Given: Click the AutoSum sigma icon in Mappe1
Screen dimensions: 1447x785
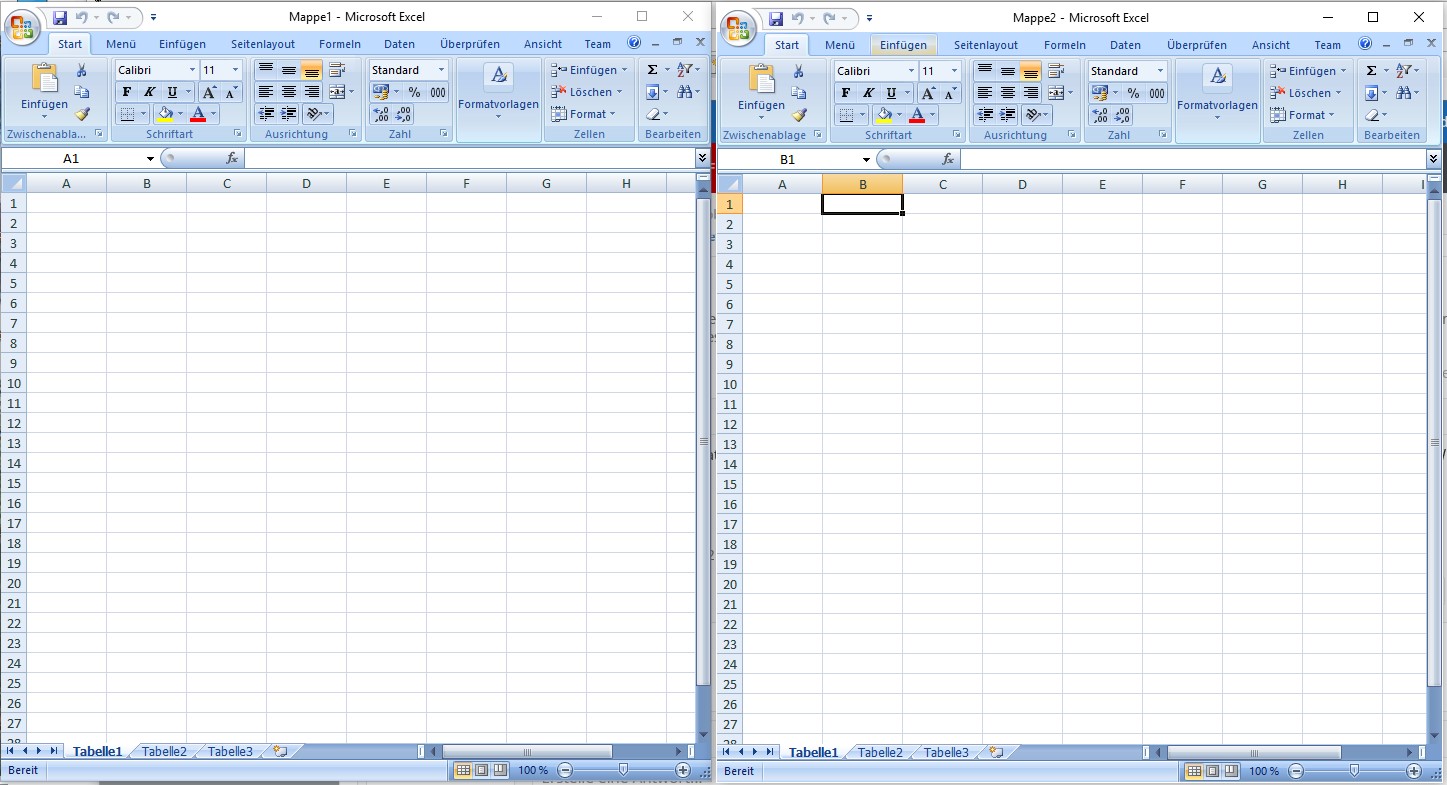Looking at the screenshot, I should coord(653,70).
